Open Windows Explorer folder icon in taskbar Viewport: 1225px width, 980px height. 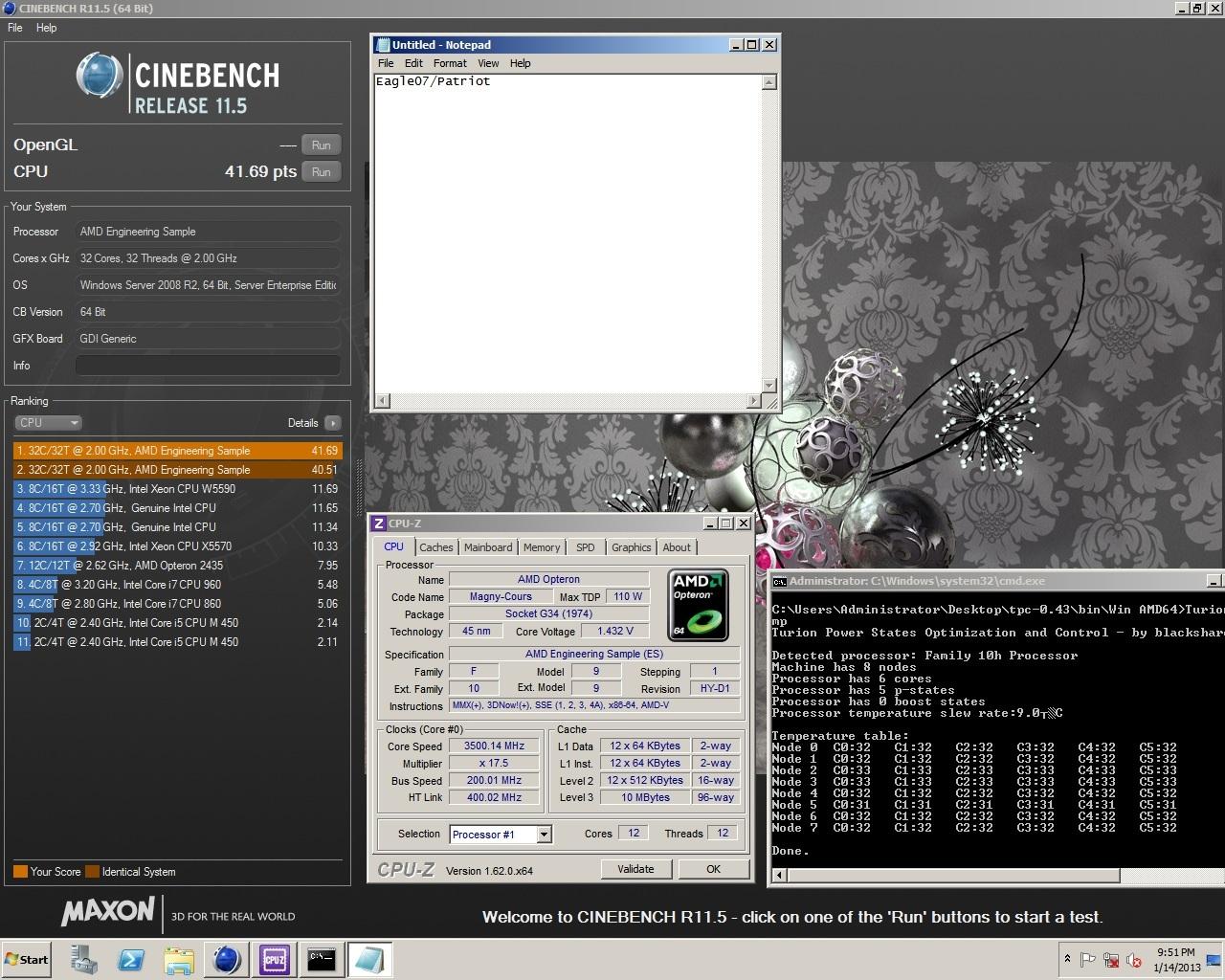click(x=179, y=959)
